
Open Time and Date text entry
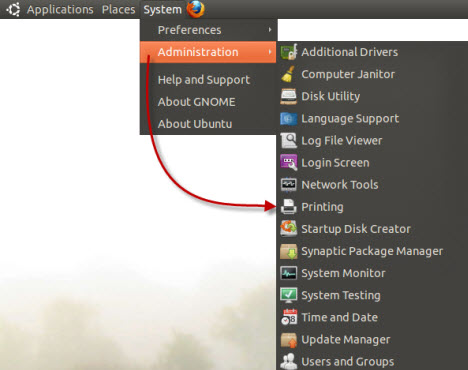(x=340, y=317)
